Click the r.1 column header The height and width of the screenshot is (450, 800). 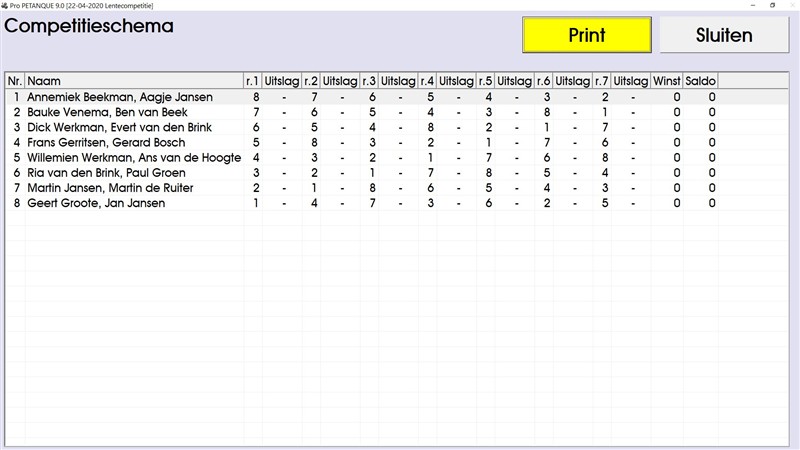pyautogui.click(x=252, y=81)
